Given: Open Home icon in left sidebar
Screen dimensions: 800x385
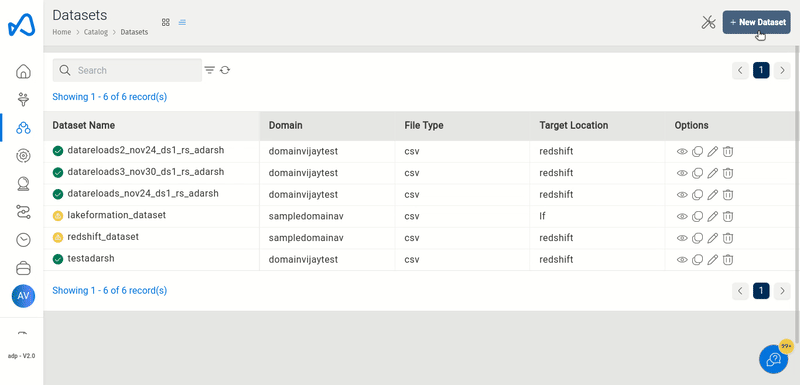Looking at the screenshot, I should [x=23, y=71].
